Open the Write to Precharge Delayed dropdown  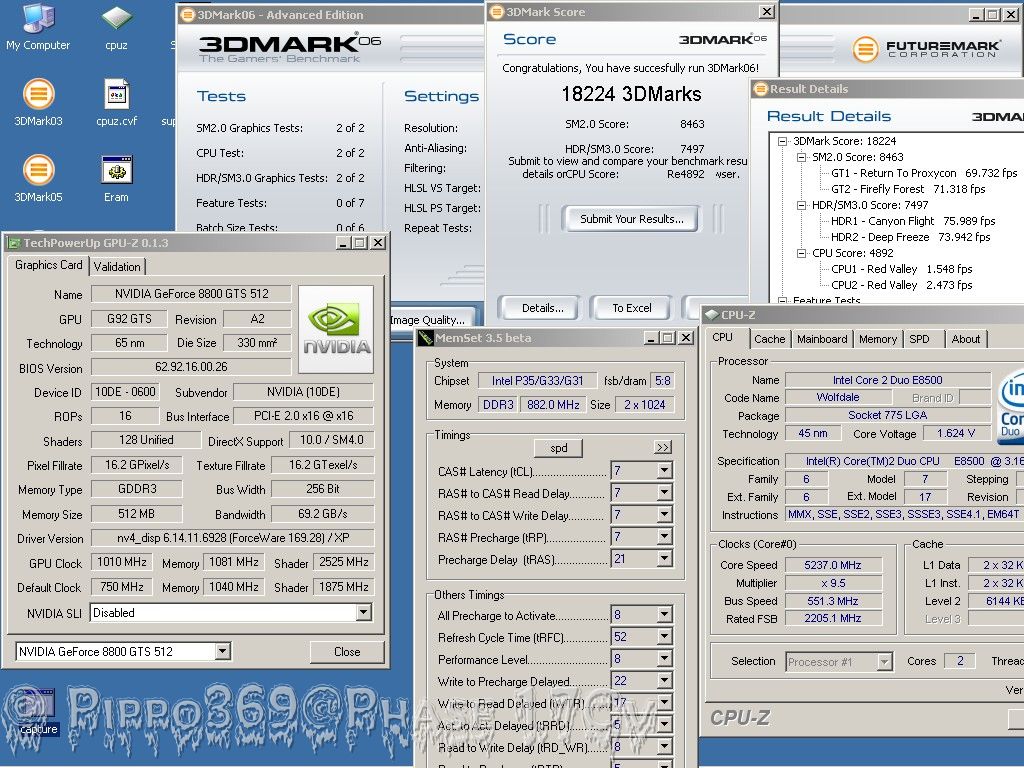664,681
